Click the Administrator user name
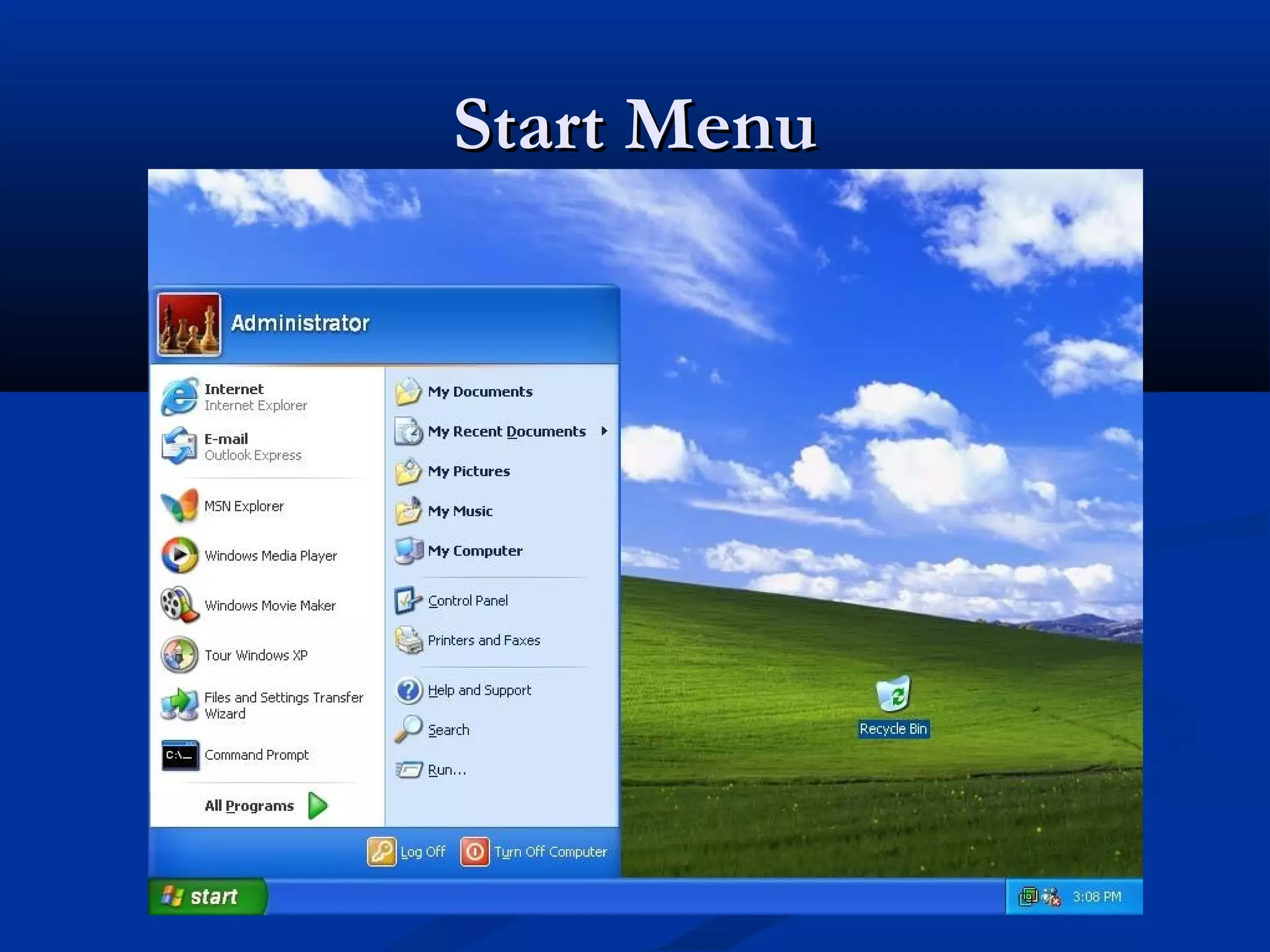Screen dimensions: 1270x952 point(300,323)
